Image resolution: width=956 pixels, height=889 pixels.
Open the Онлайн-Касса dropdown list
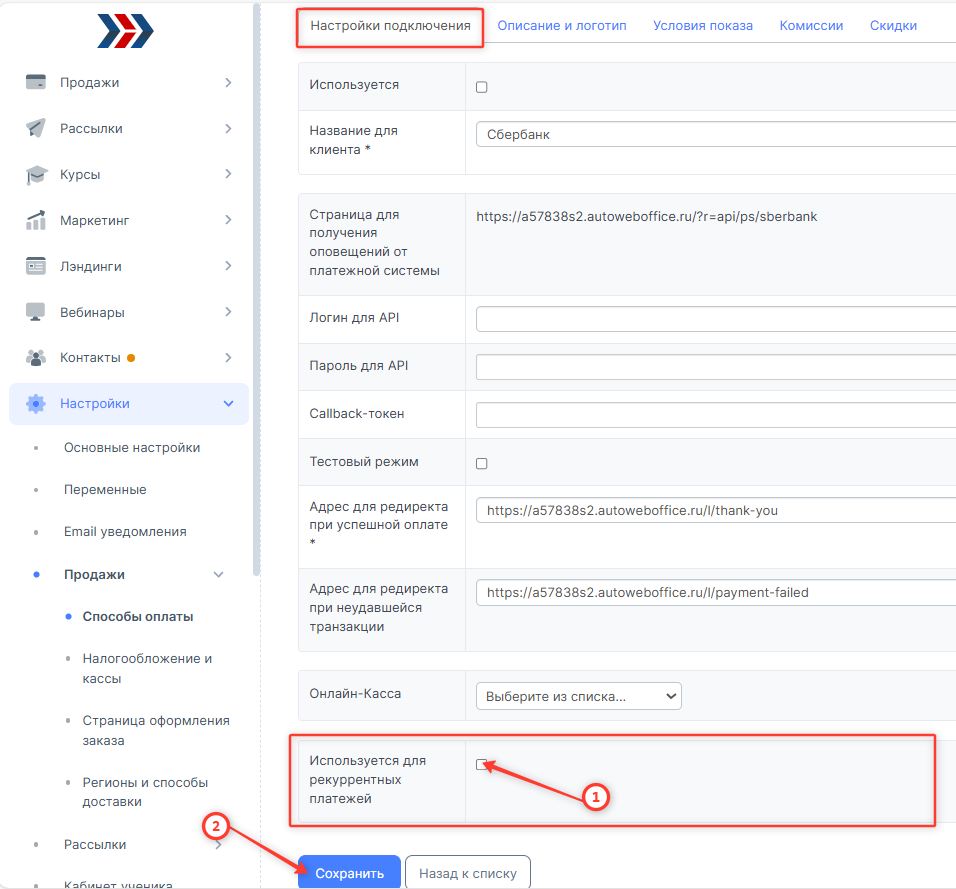coord(578,696)
